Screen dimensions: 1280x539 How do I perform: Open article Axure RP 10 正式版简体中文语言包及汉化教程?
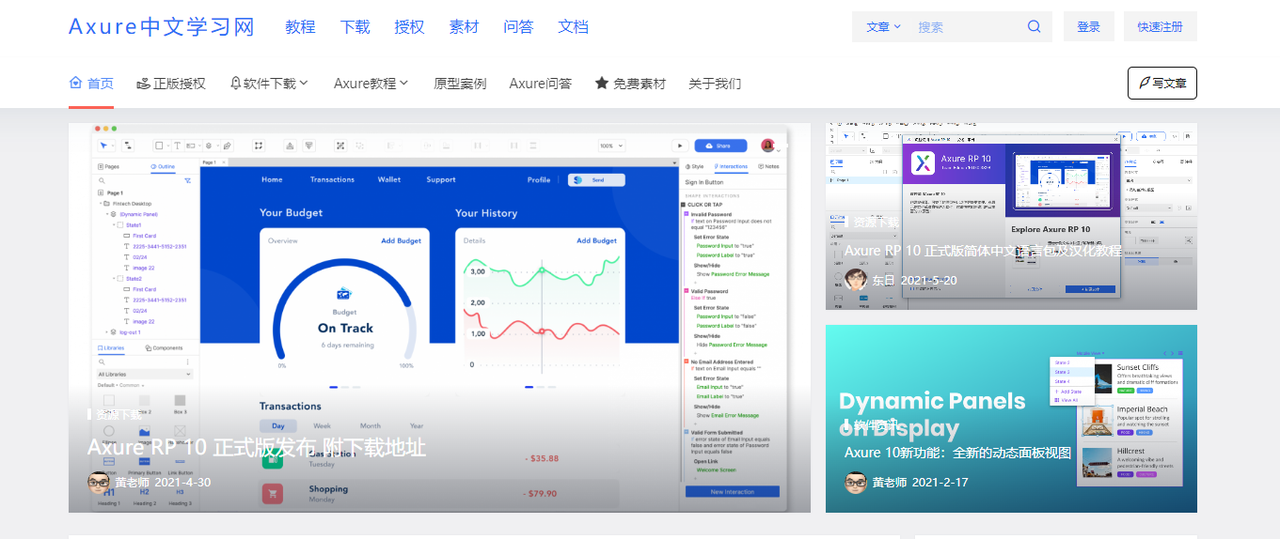983,251
